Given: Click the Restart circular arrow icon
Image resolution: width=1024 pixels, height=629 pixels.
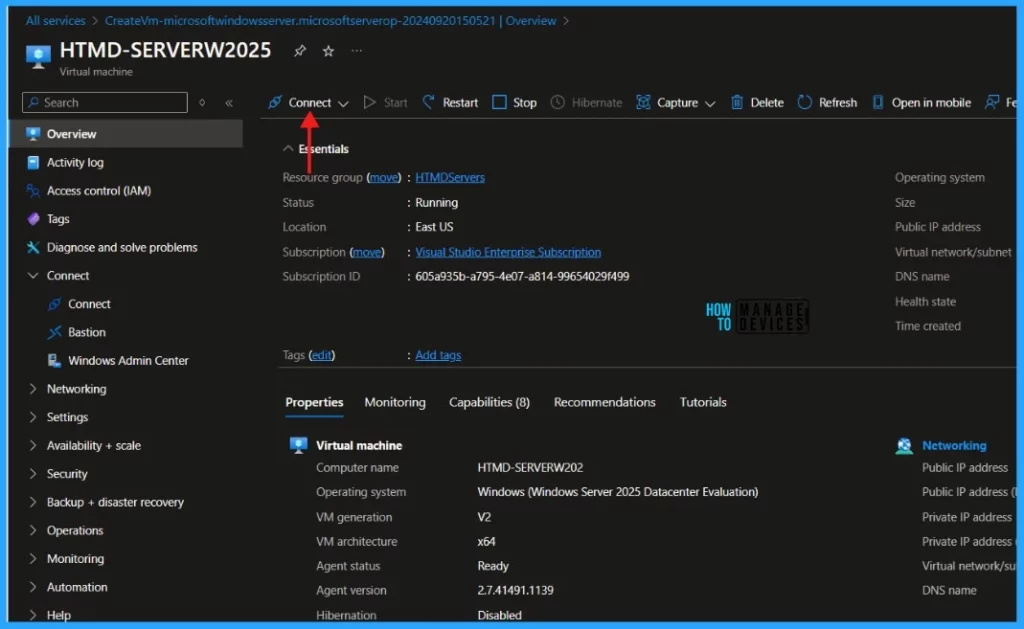Looking at the screenshot, I should click(x=428, y=102).
